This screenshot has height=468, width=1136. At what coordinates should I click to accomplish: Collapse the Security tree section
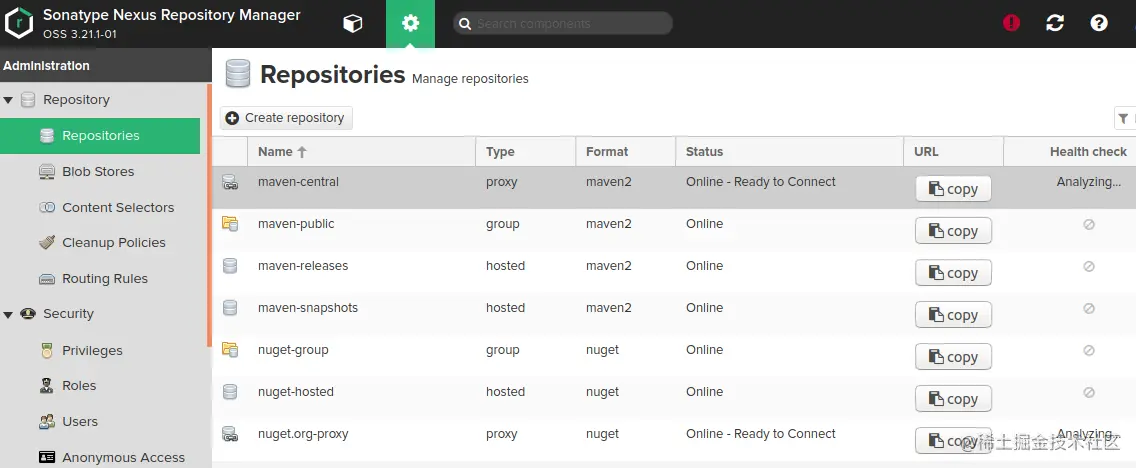click(9, 314)
